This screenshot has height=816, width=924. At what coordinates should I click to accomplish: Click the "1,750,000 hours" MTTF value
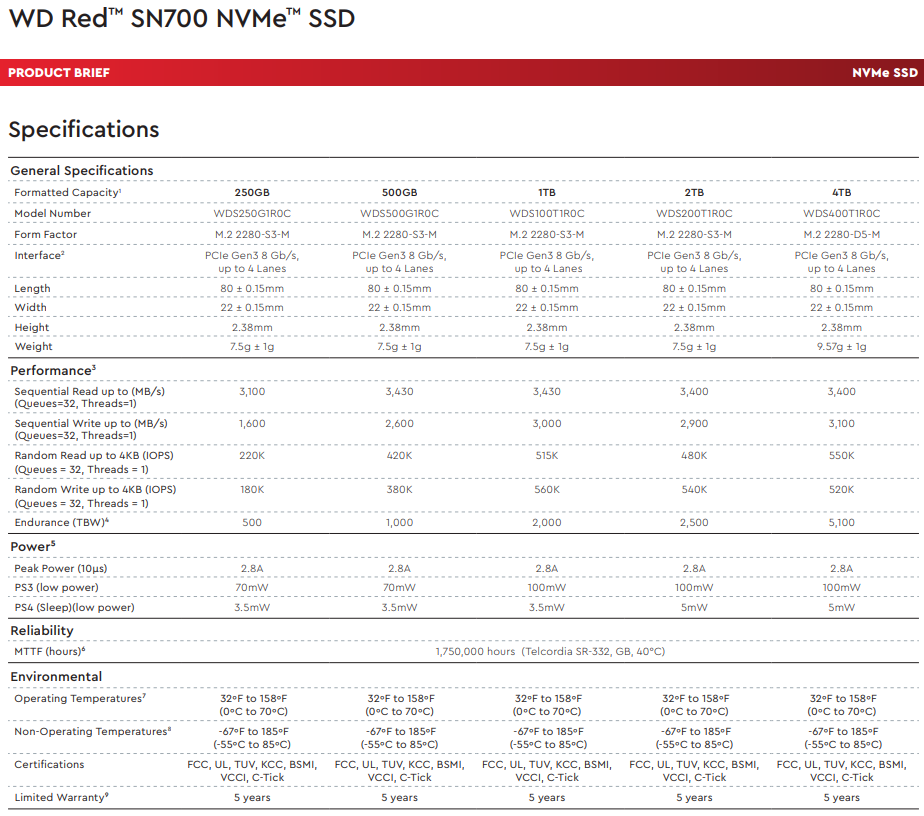[x=476, y=651]
